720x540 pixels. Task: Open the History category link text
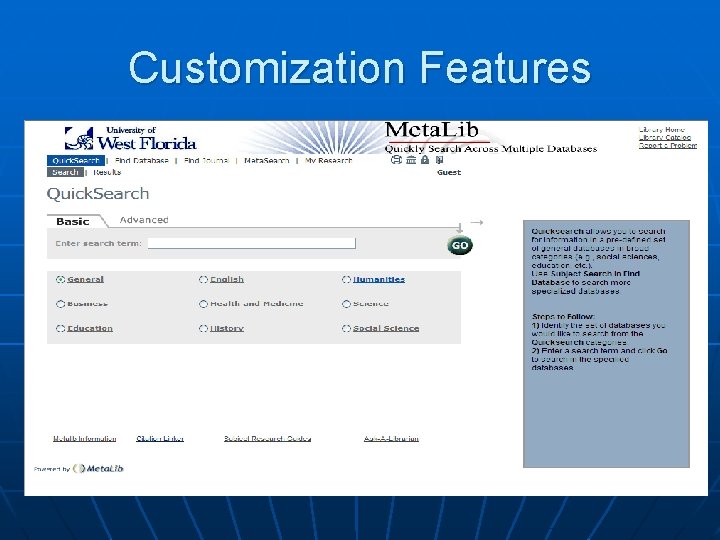(x=227, y=328)
